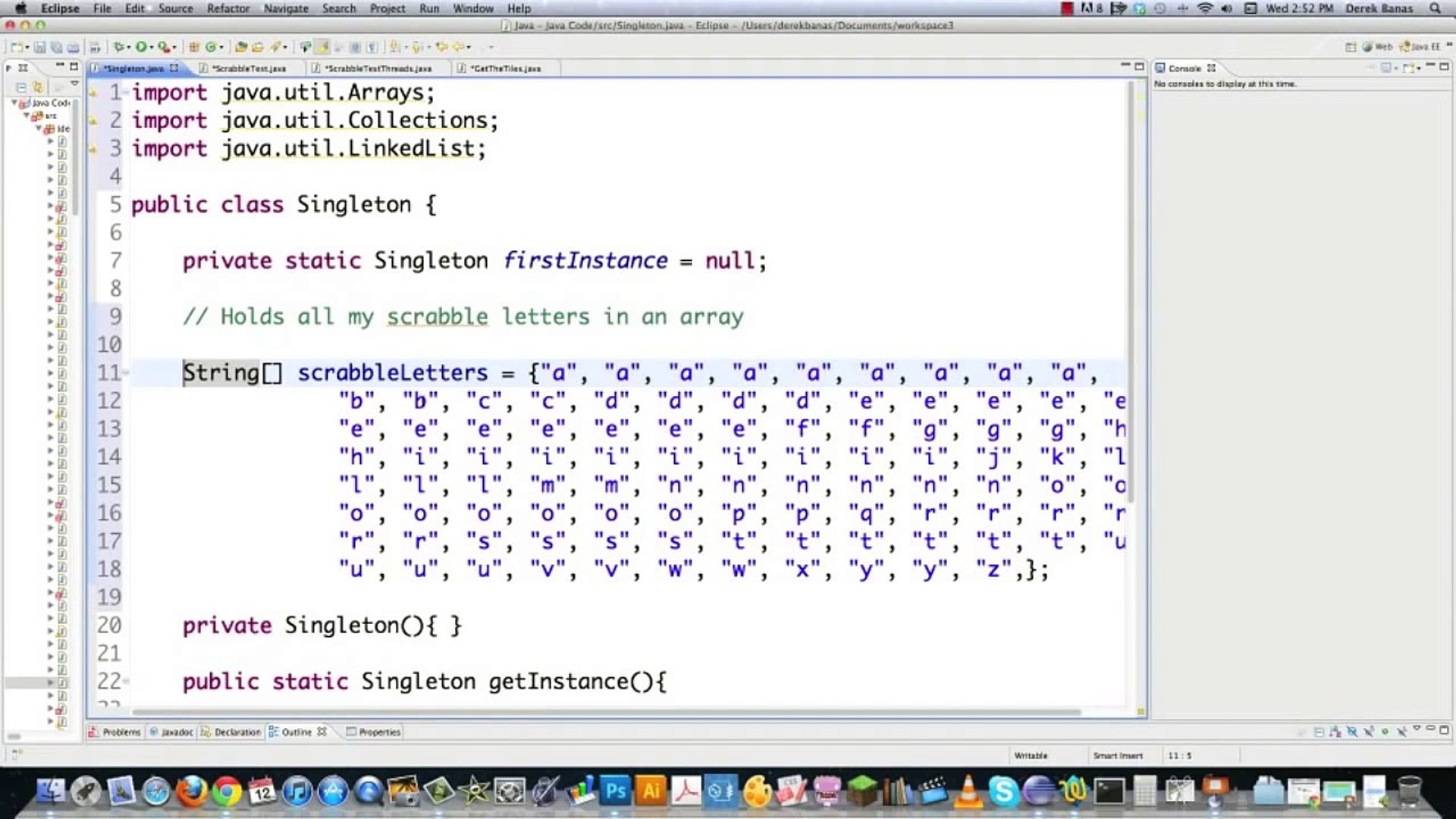Open the Open Console dropdown arrow
This screenshot has width=1456, height=819.
(1419, 68)
